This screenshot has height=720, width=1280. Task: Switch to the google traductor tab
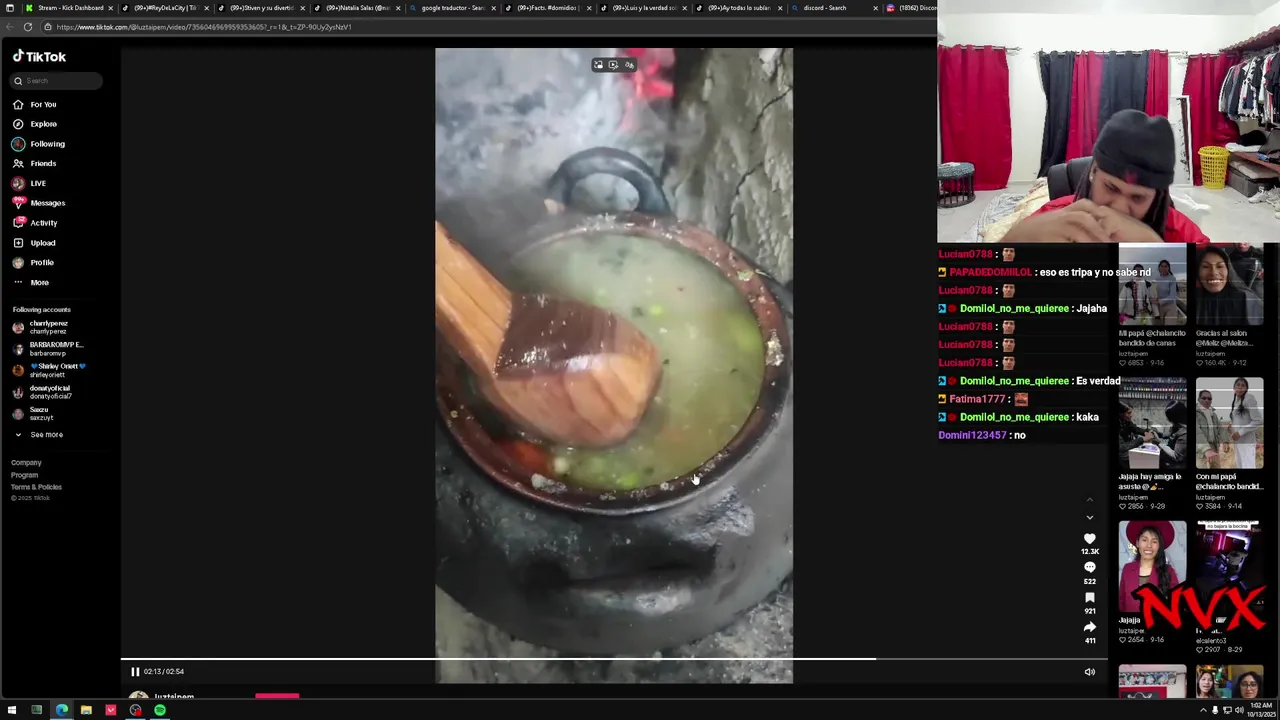[x=451, y=8]
